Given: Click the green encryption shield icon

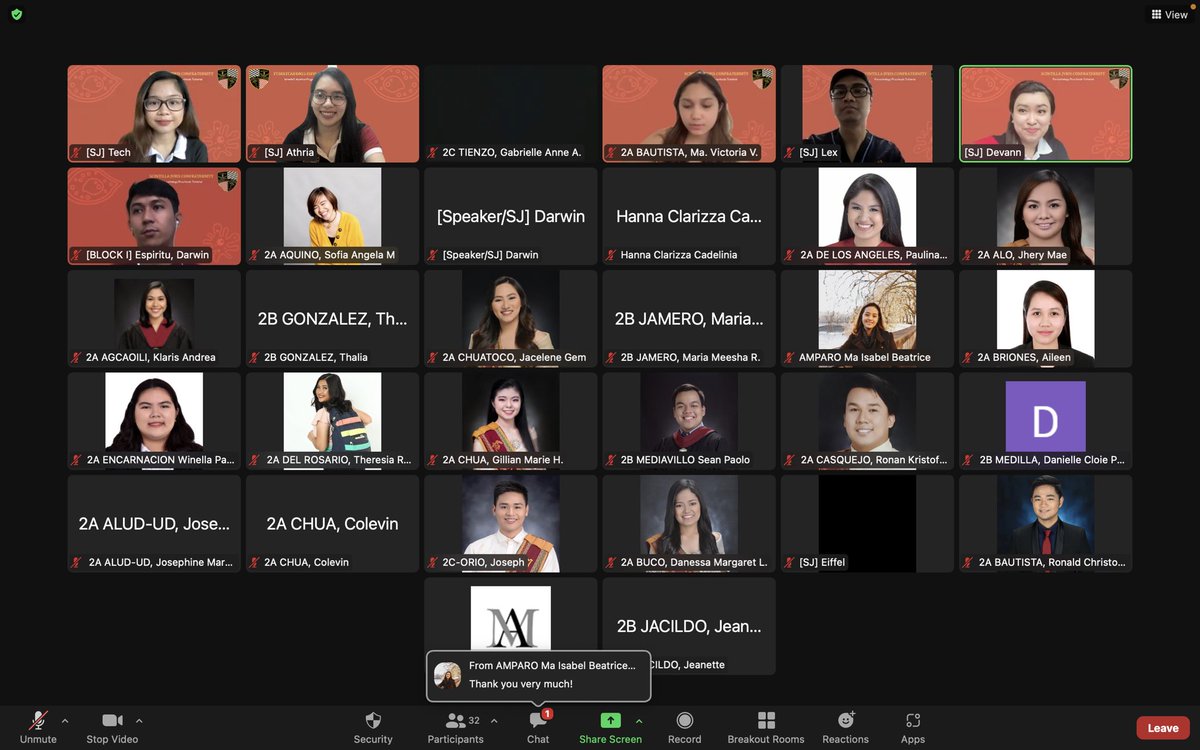Looking at the screenshot, I should coord(16,14).
